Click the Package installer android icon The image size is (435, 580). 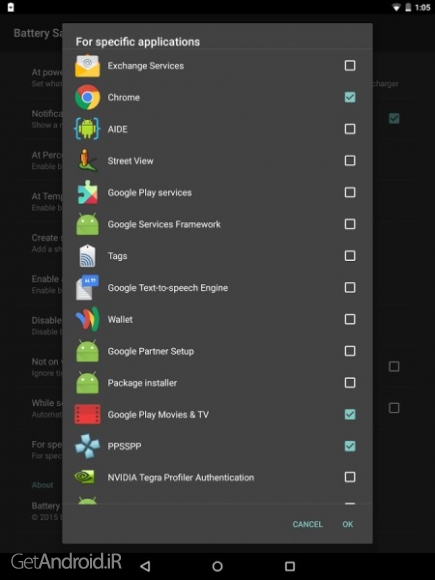tap(87, 383)
